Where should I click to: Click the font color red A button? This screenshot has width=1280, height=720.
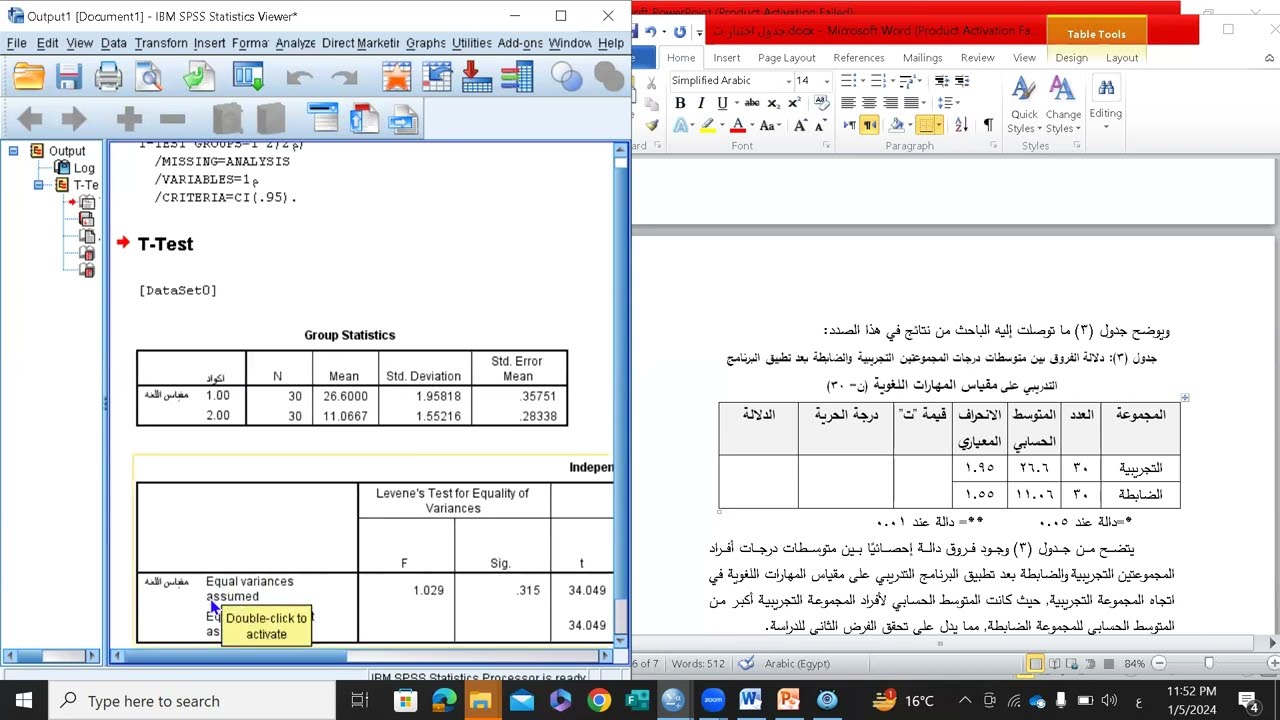click(x=738, y=126)
